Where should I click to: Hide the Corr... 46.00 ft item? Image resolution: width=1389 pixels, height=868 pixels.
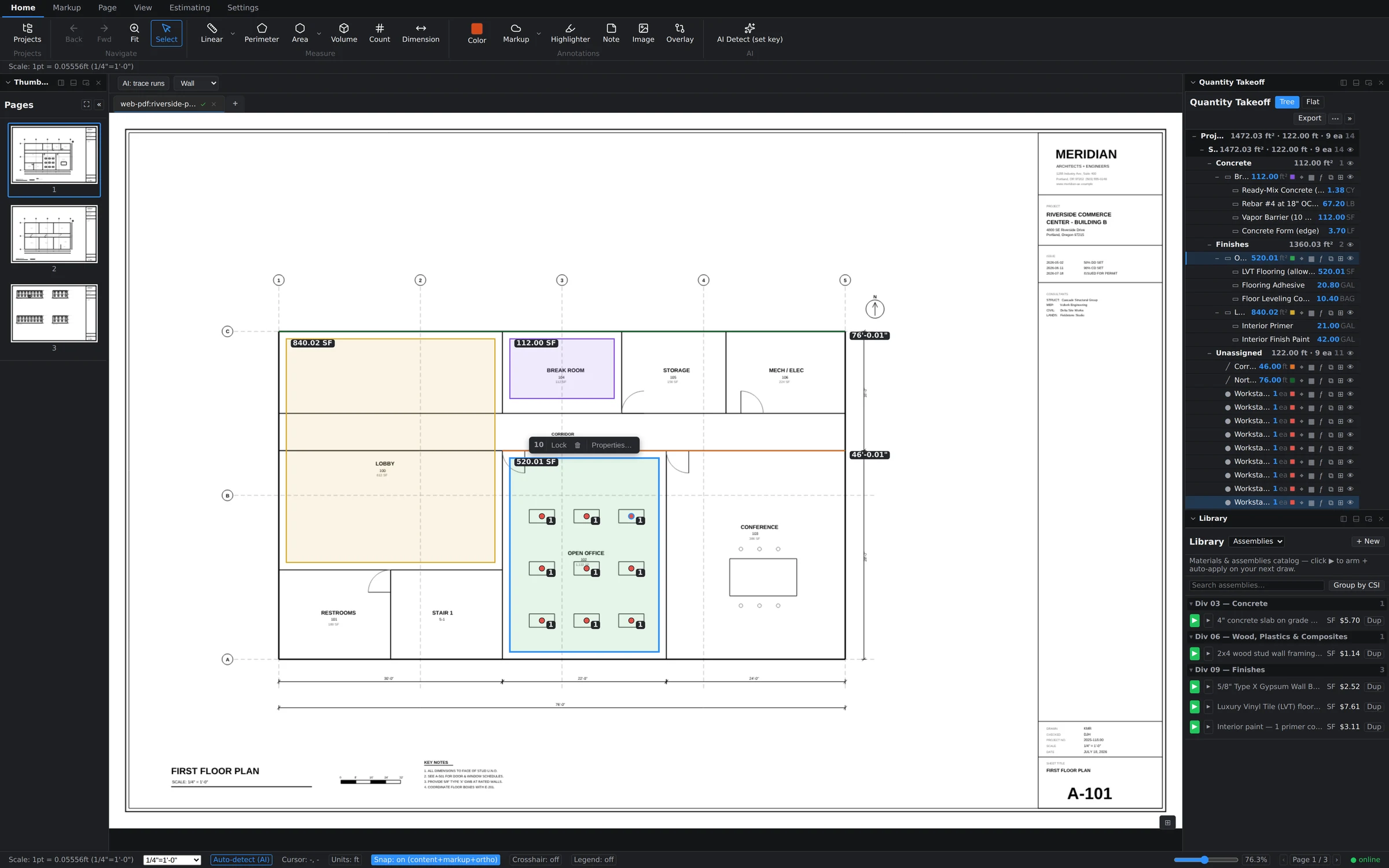tap(1350, 367)
